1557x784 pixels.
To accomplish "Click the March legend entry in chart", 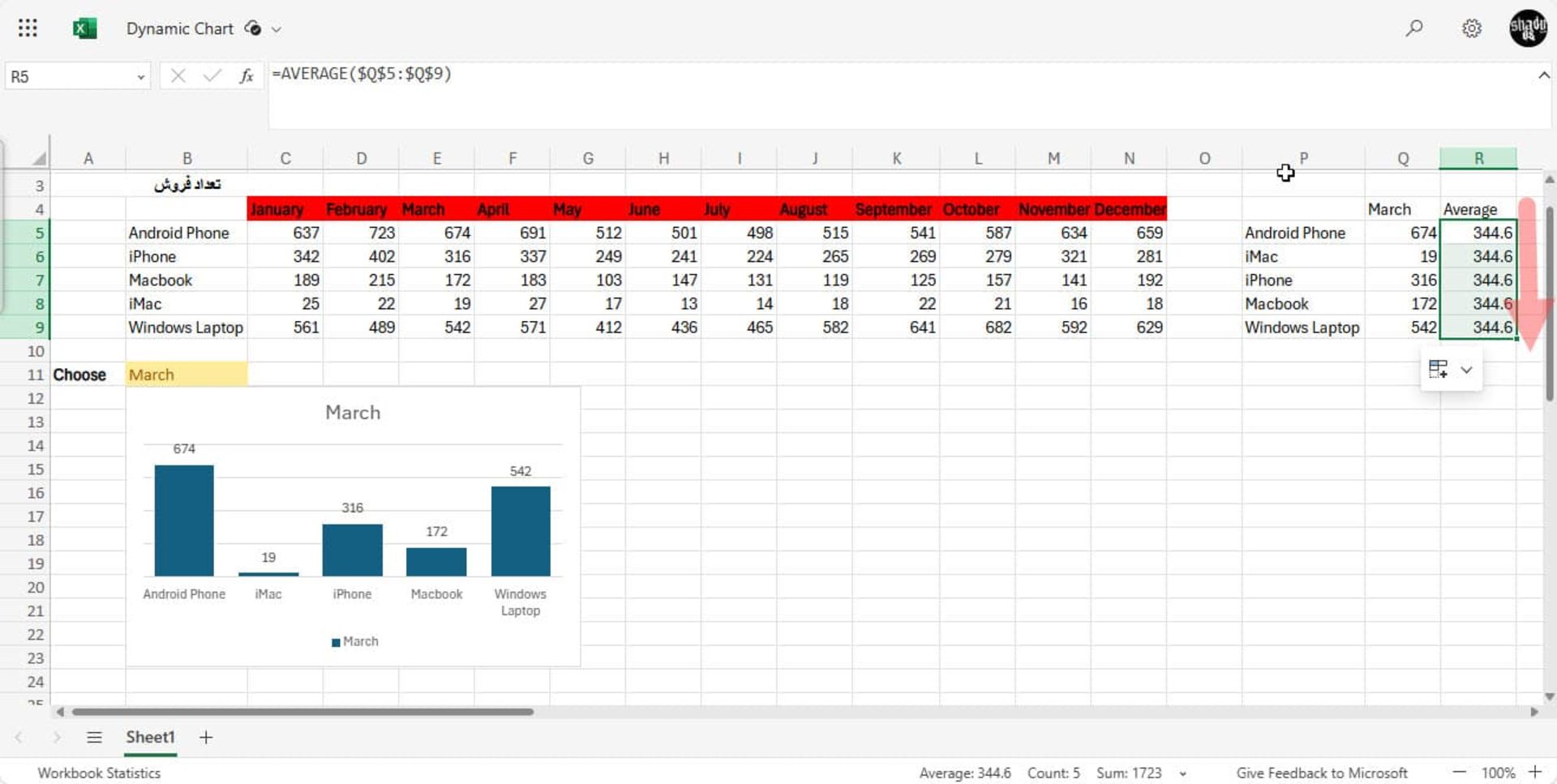I will pyautogui.click(x=355, y=641).
